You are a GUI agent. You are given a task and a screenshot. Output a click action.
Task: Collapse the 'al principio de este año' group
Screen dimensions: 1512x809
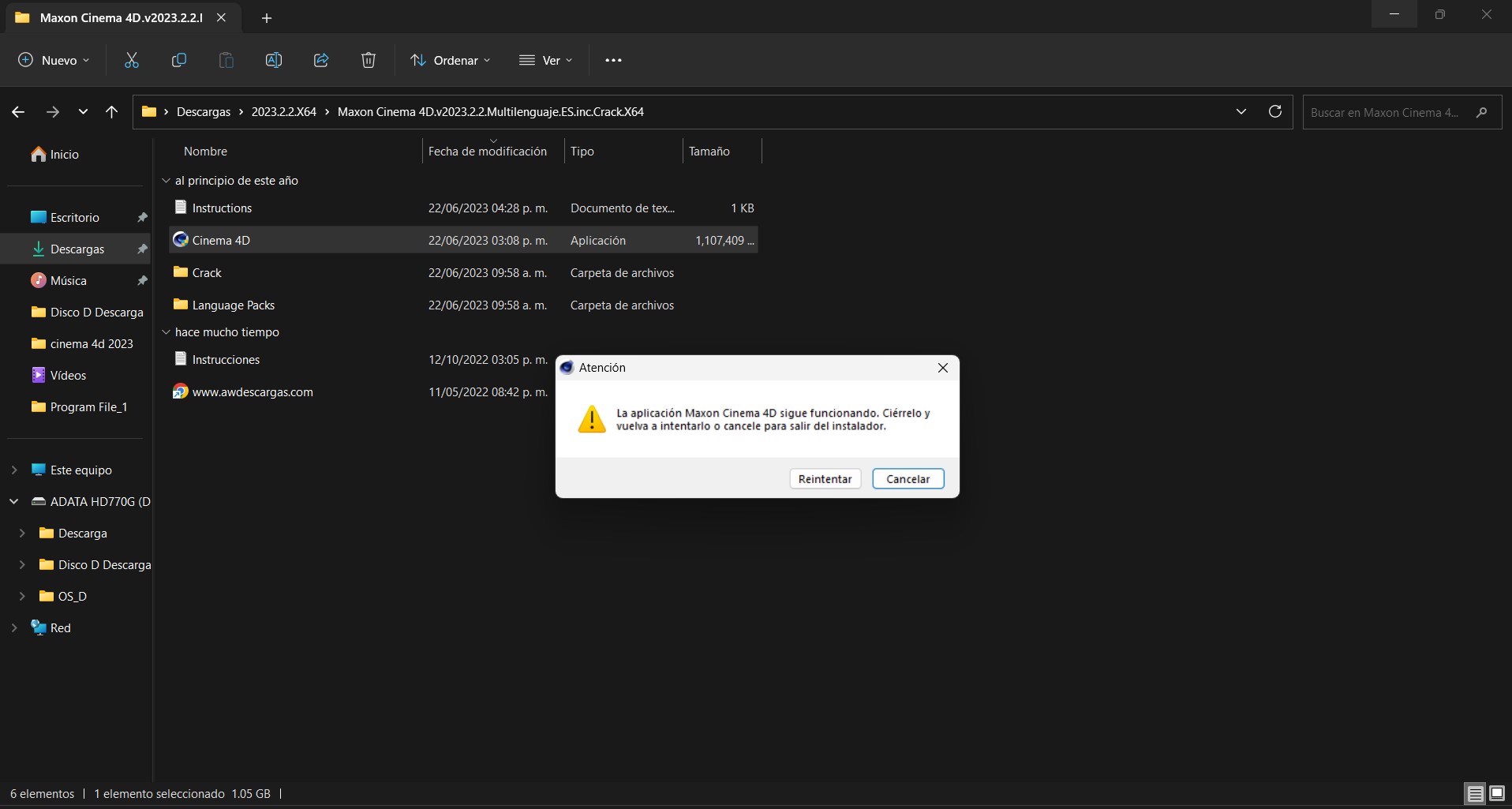click(x=166, y=181)
